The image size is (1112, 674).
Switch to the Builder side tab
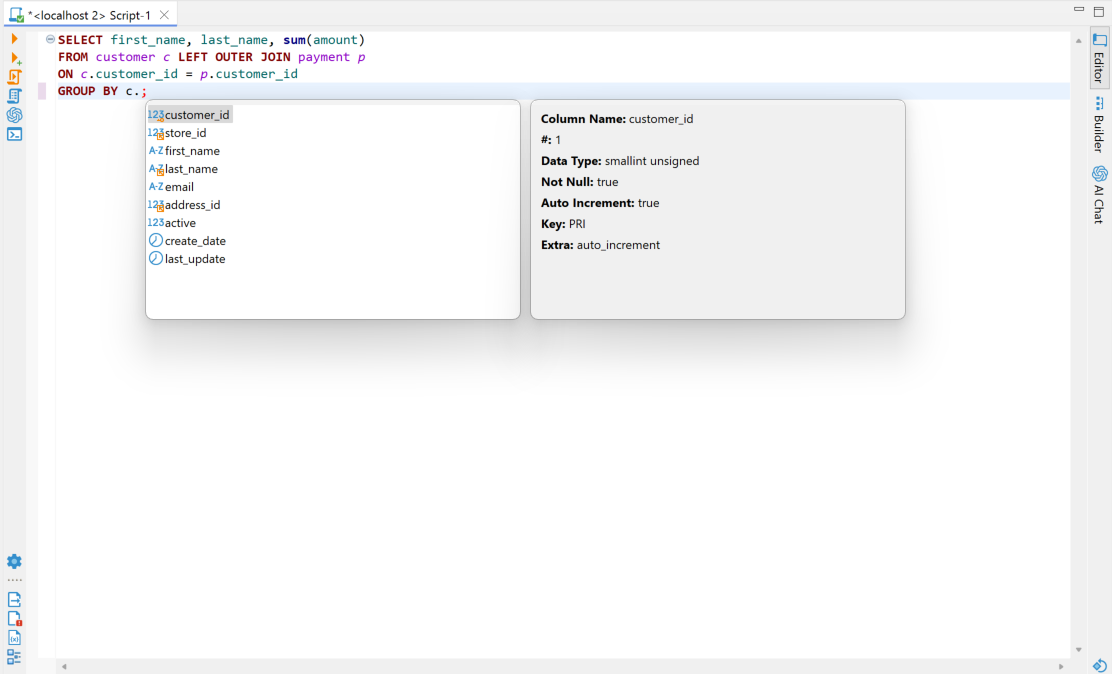[1099, 126]
